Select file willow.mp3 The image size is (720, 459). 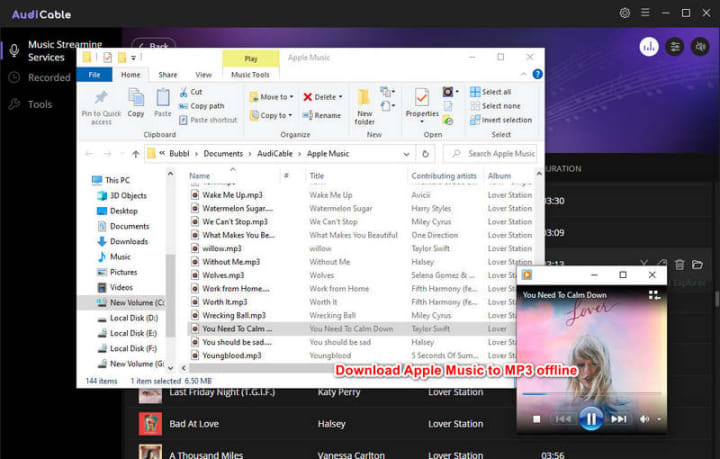pos(222,248)
